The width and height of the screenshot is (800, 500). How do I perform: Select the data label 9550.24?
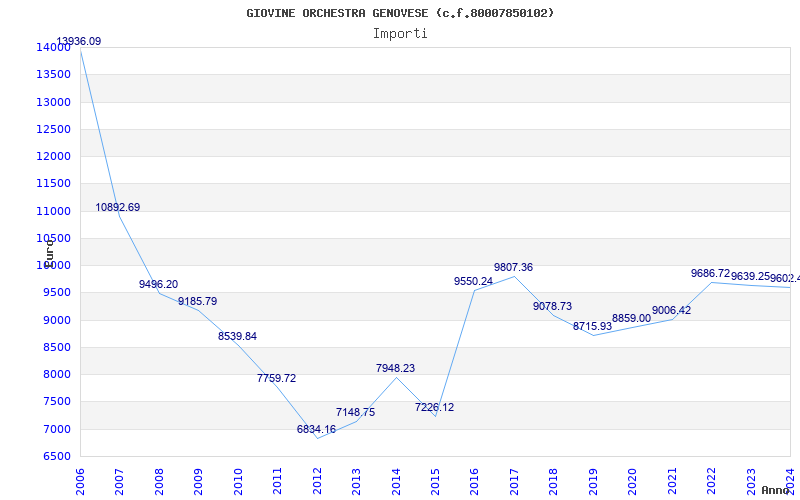click(x=473, y=281)
